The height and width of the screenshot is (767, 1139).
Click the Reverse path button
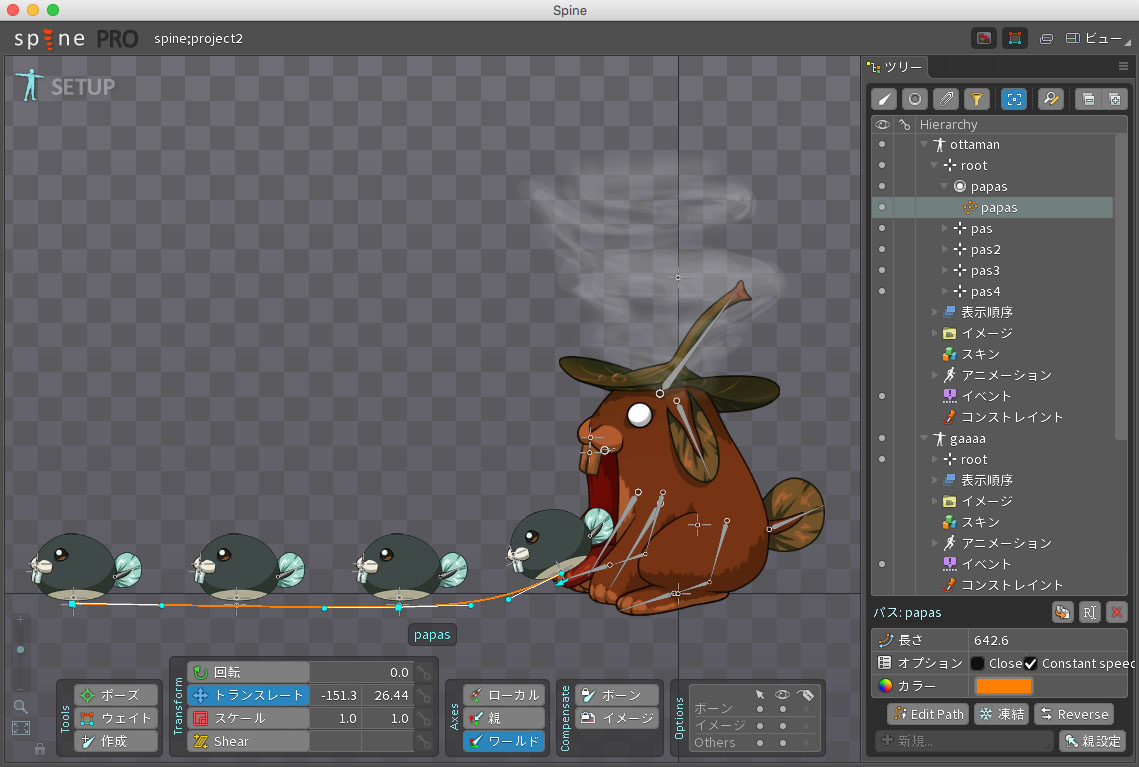pos(1074,714)
